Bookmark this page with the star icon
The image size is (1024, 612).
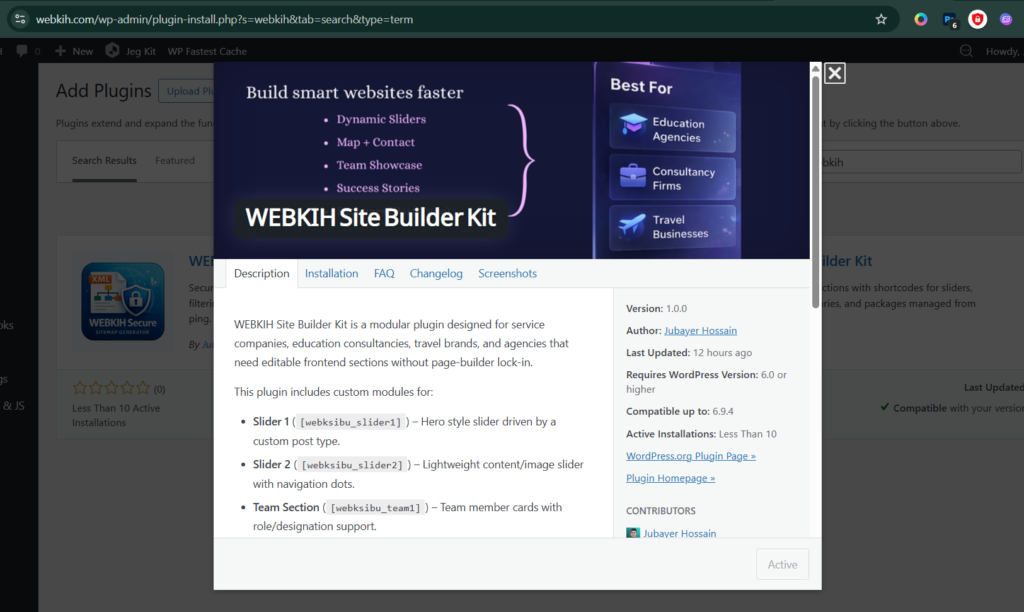881,19
